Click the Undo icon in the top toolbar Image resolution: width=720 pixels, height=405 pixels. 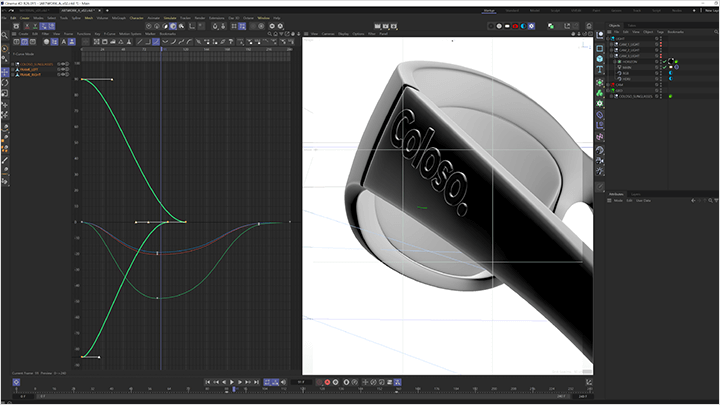(4, 10)
